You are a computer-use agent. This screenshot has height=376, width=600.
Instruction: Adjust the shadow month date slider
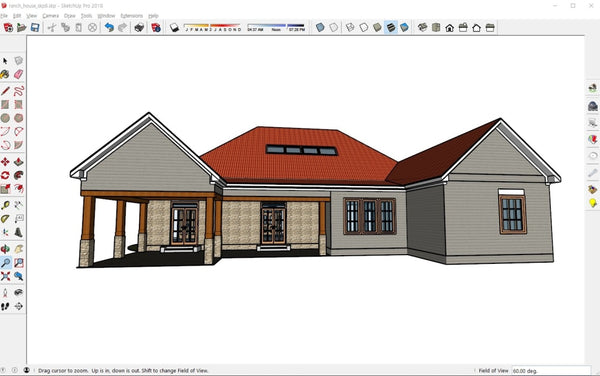(x=213, y=28)
